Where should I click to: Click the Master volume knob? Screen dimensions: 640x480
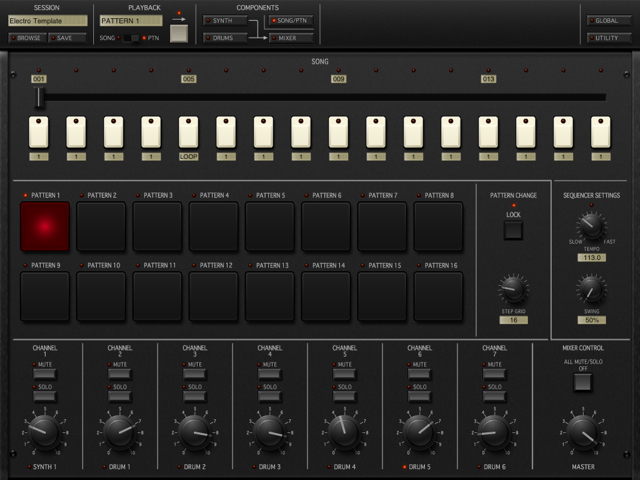[583, 432]
